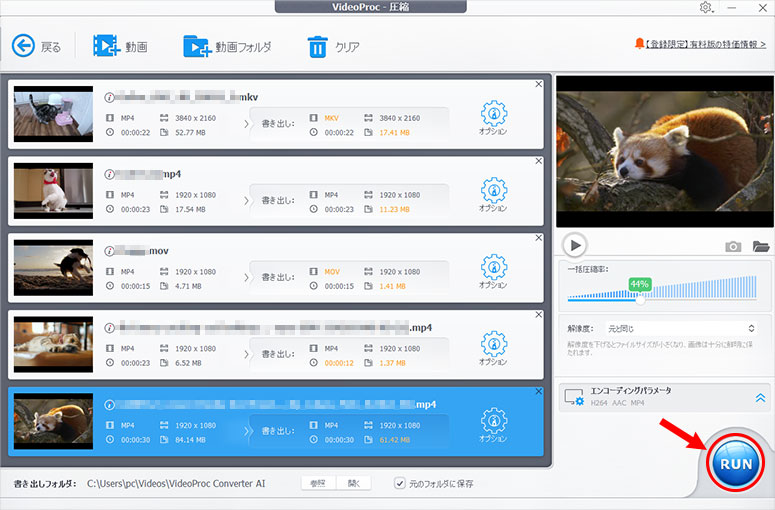775x510 pixels.
Task: Click the output size 11.23 MB value
Action: pyautogui.click(x=394, y=210)
